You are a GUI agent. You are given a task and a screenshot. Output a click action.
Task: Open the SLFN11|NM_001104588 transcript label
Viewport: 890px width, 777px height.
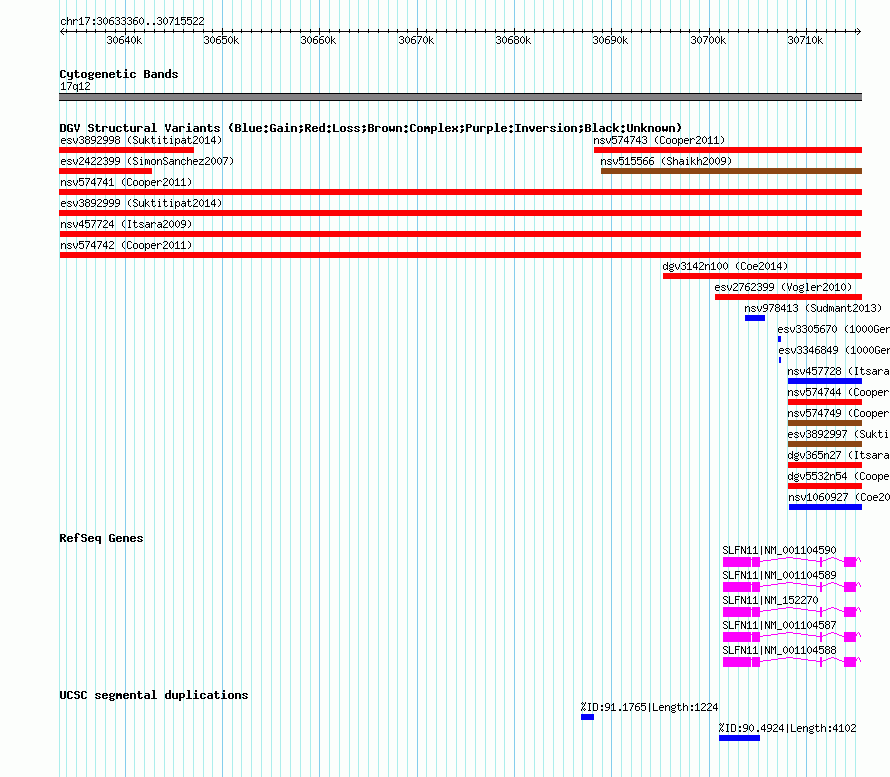point(779,650)
